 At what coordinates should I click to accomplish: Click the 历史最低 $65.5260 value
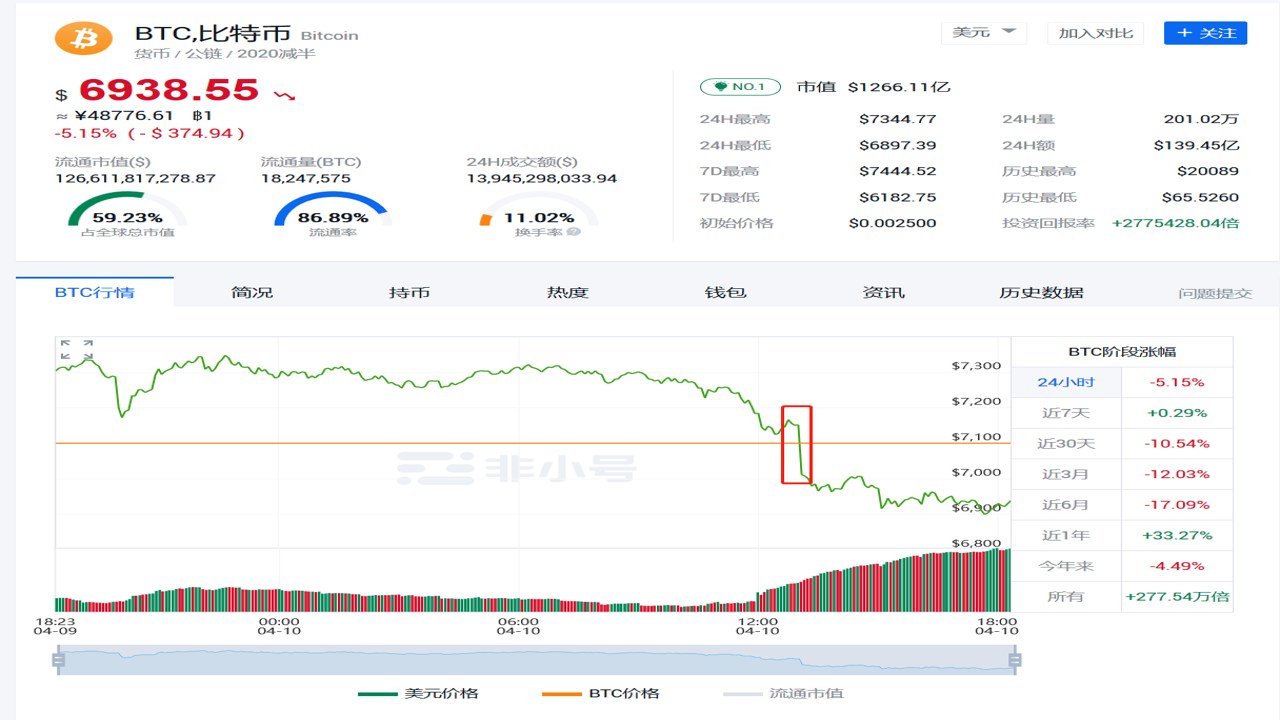coord(1200,197)
